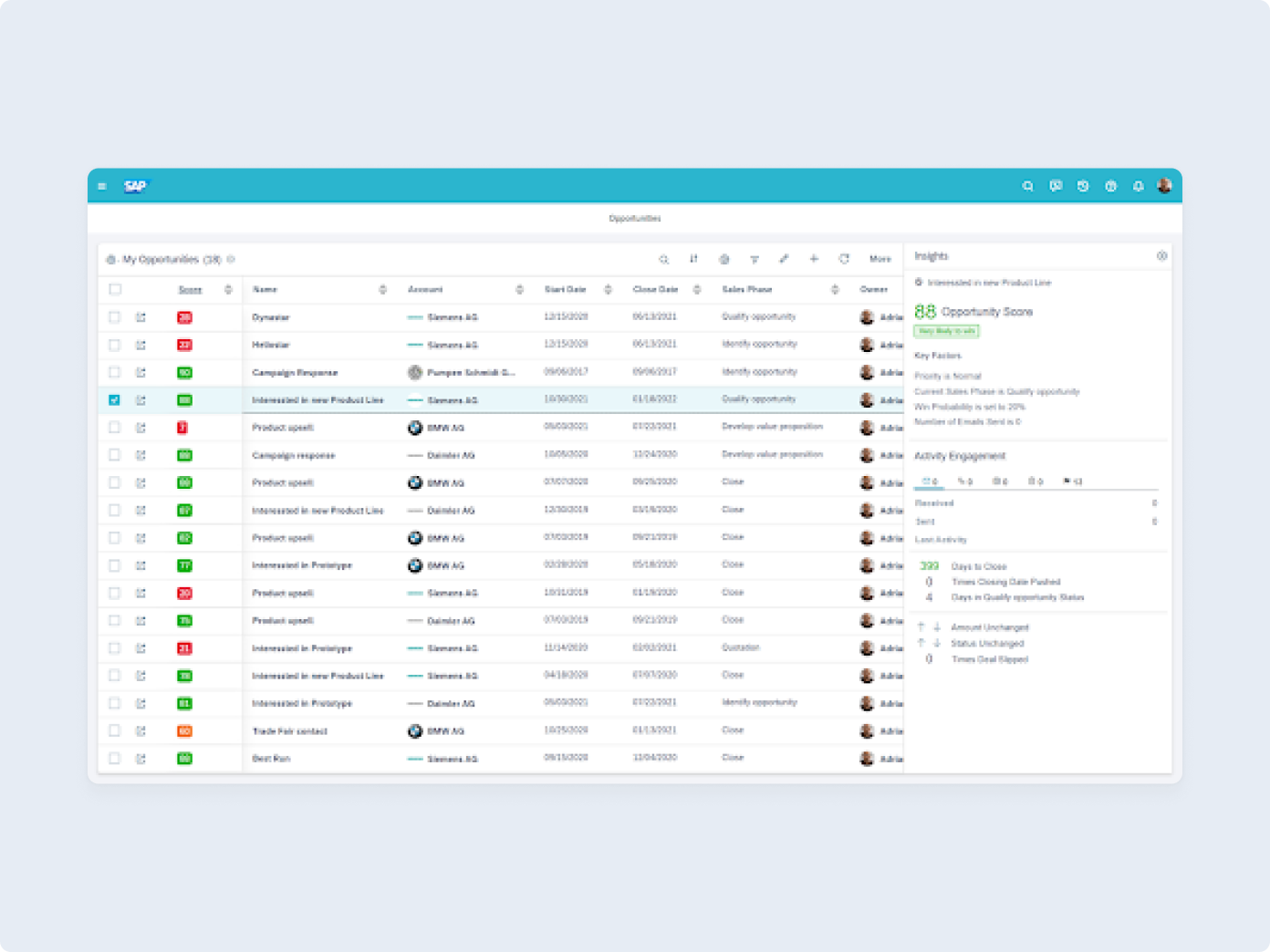Open the Name column sort arrows
The image size is (1270, 952).
[382, 289]
